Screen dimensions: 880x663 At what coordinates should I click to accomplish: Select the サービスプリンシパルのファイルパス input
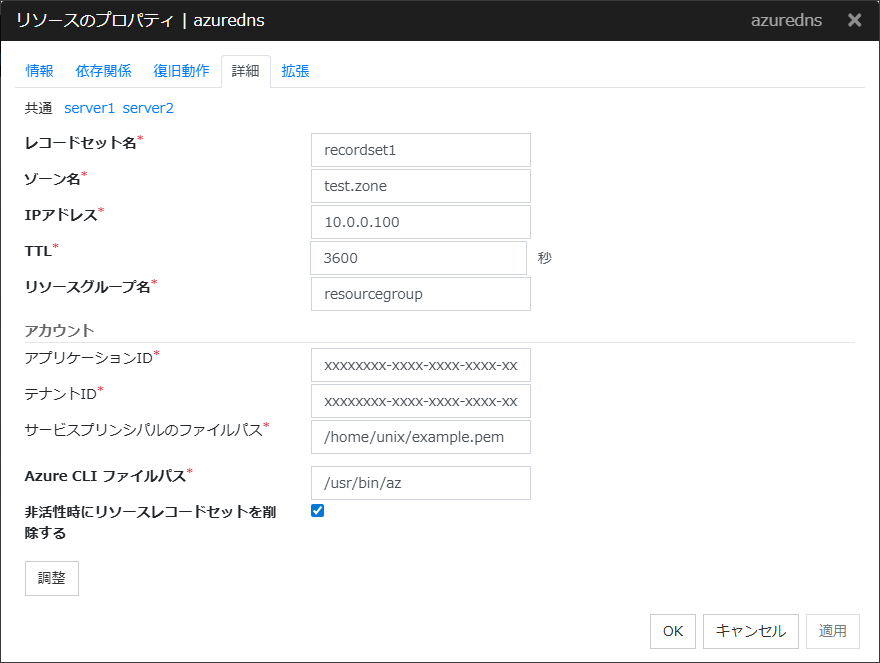pos(420,437)
